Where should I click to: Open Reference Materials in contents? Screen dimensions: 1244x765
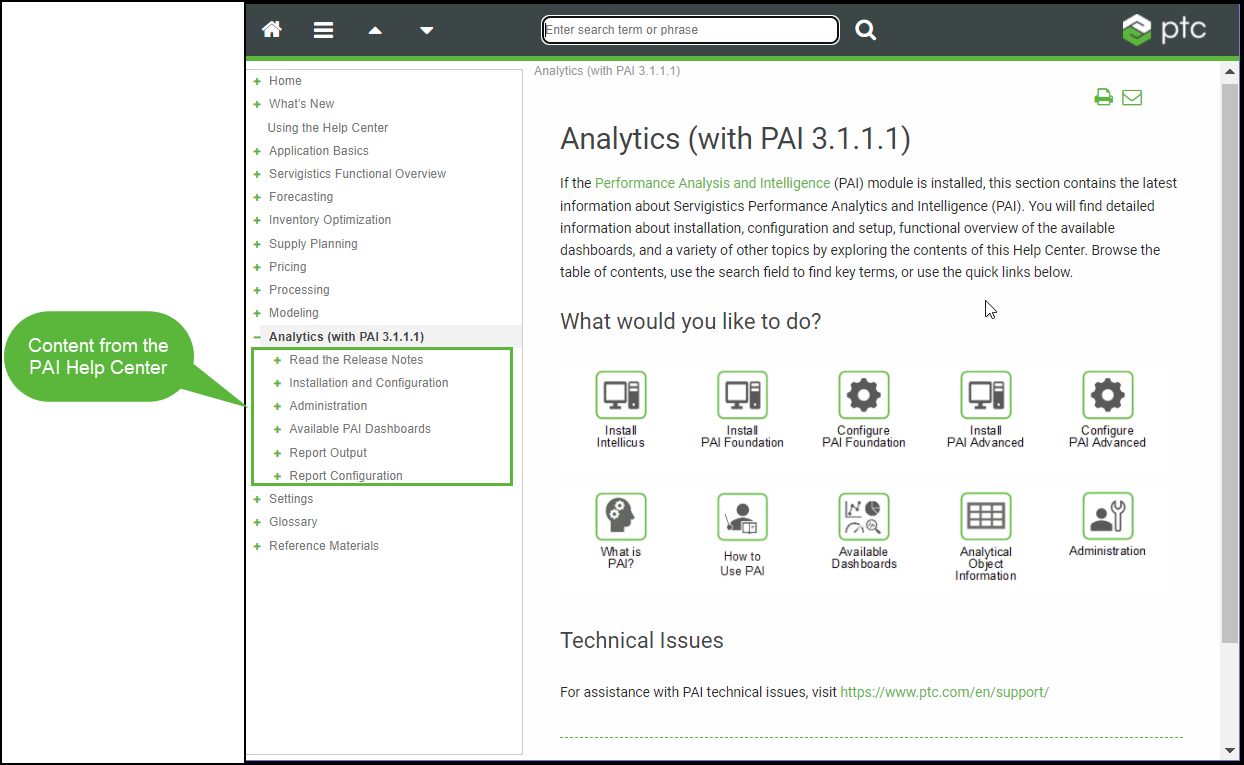point(324,546)
